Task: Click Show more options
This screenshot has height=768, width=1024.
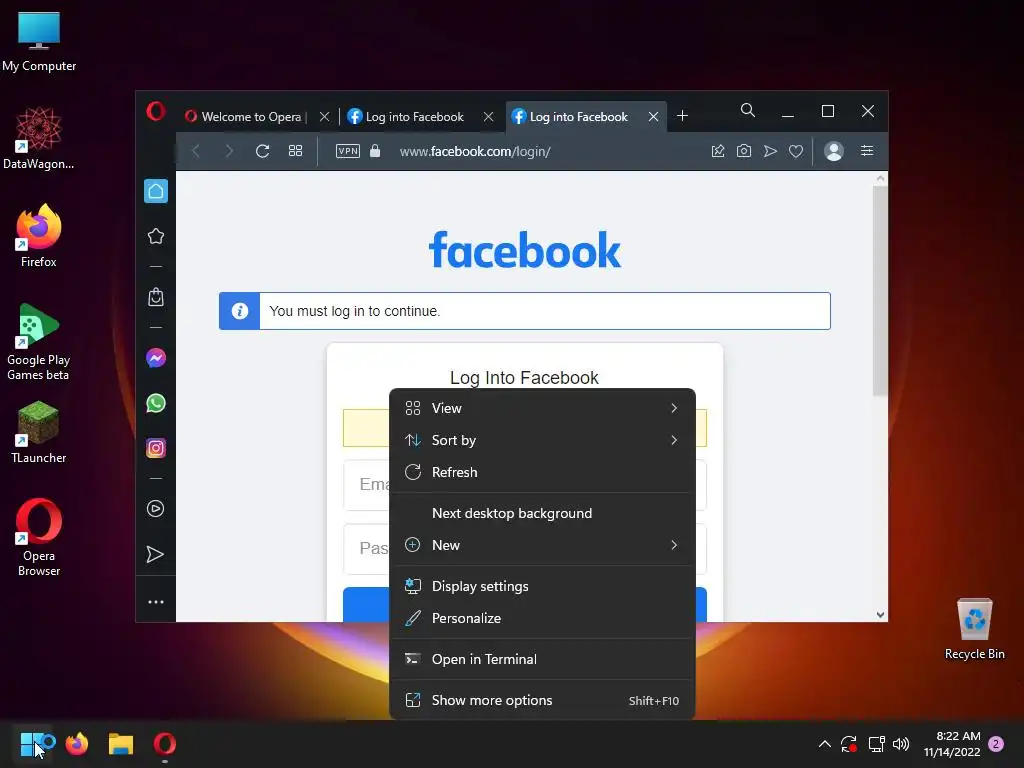Action: coord(542,701)
